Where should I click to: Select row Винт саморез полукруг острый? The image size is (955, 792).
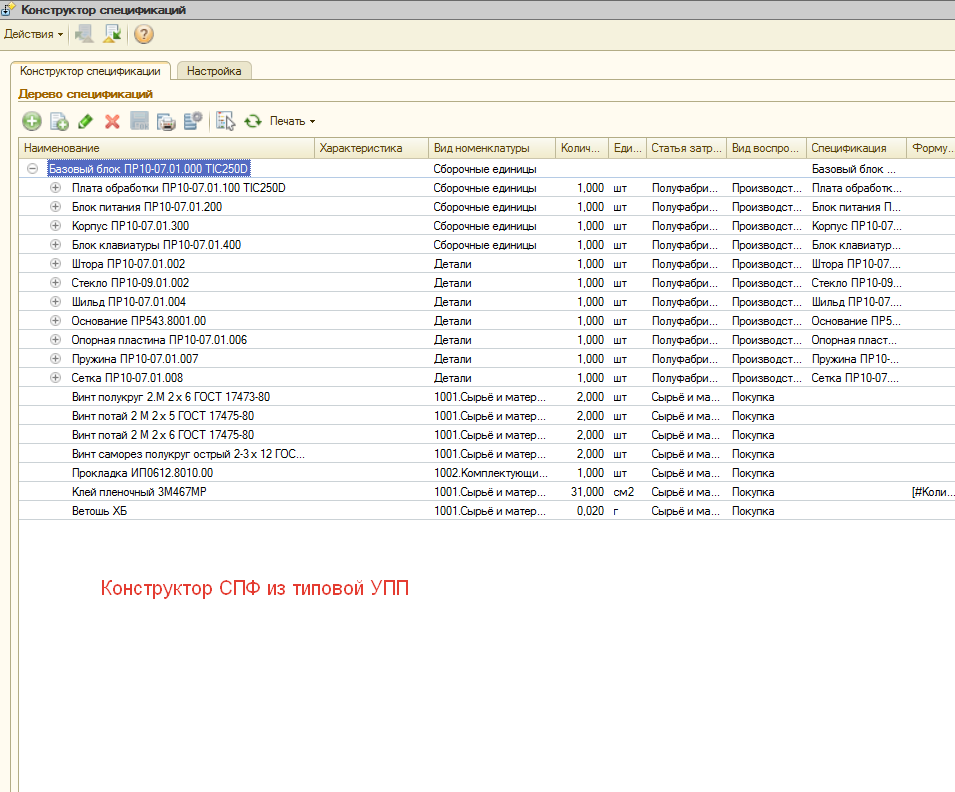click(487, 454)
